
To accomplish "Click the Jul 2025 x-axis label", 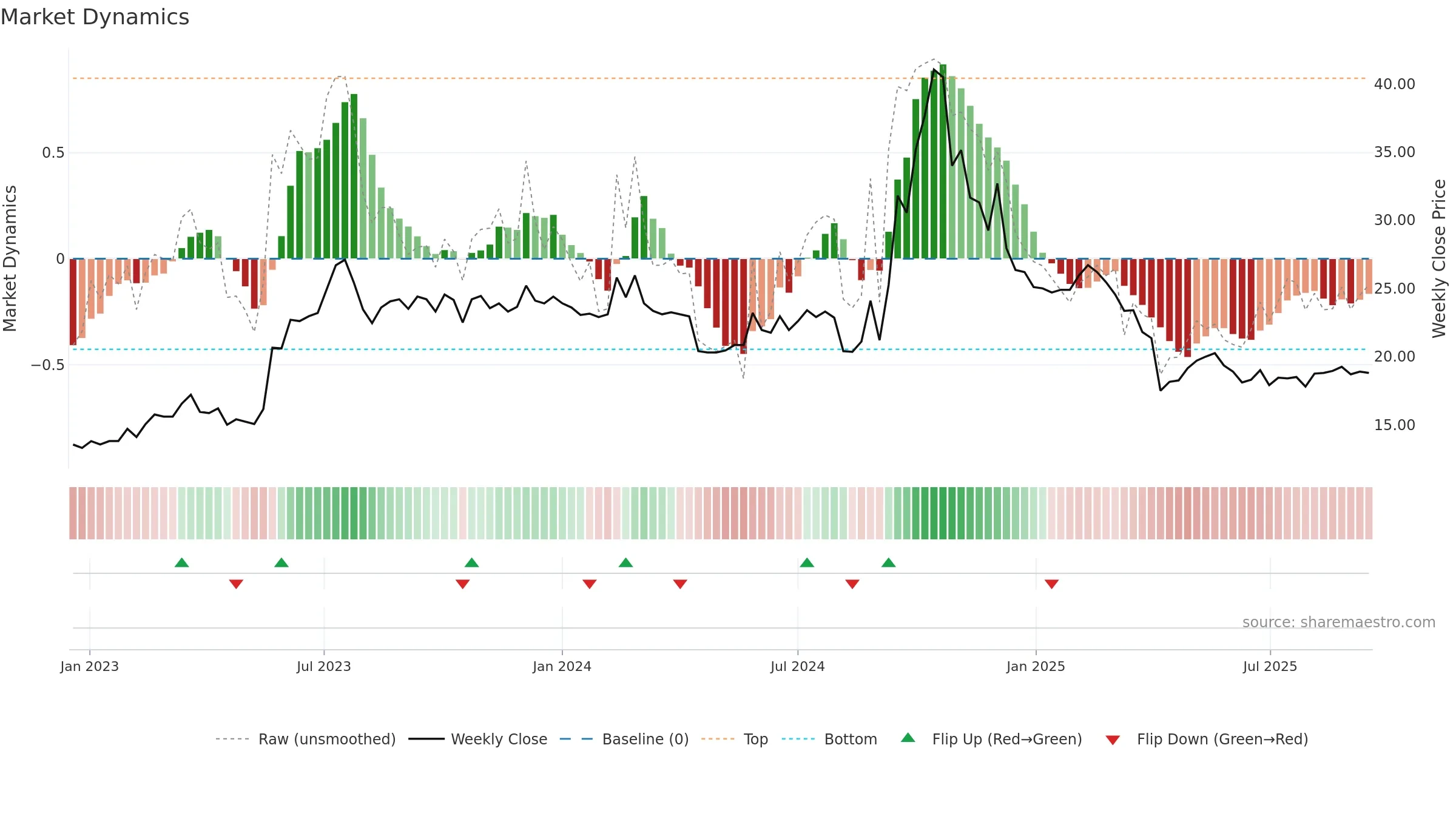I will [1270, 666].
